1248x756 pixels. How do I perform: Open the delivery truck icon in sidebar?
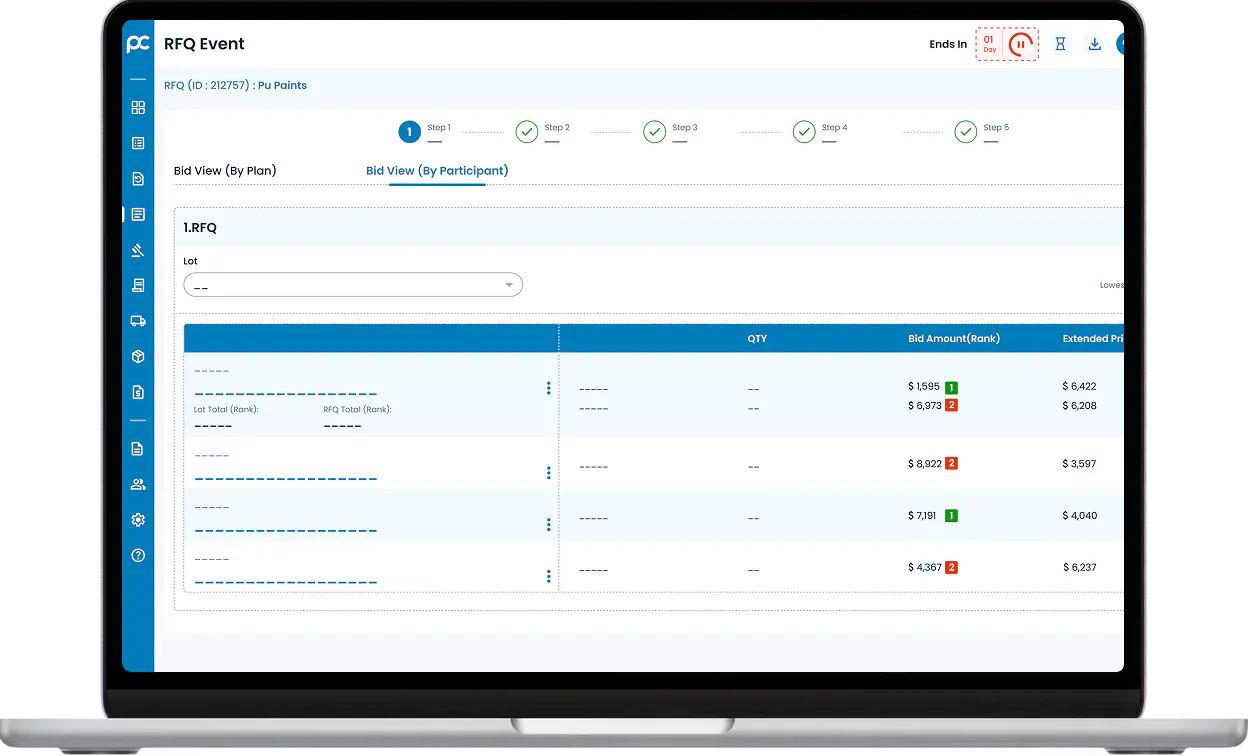(138, 321)
